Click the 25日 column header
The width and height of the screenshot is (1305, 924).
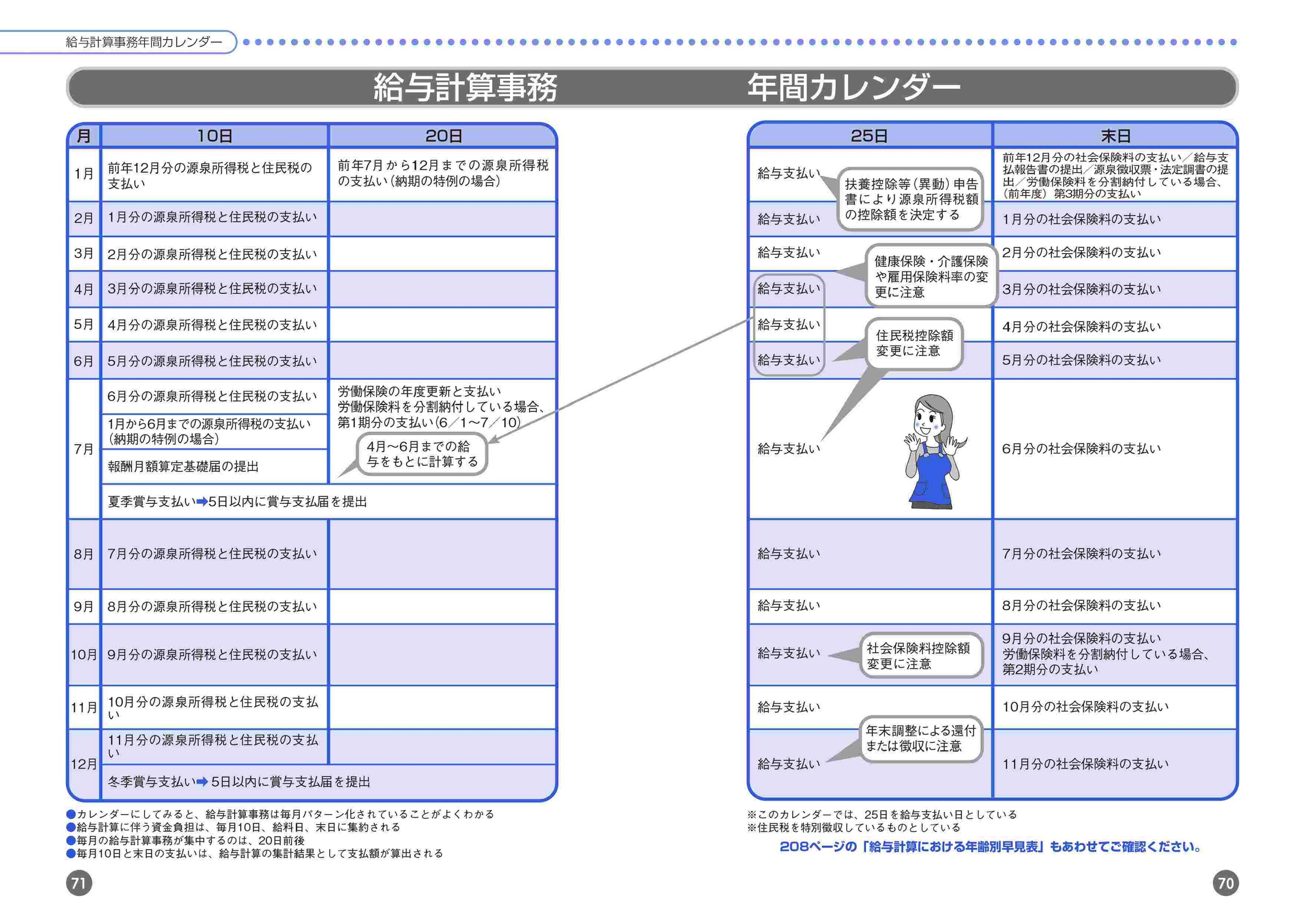(x=869, y=136)
